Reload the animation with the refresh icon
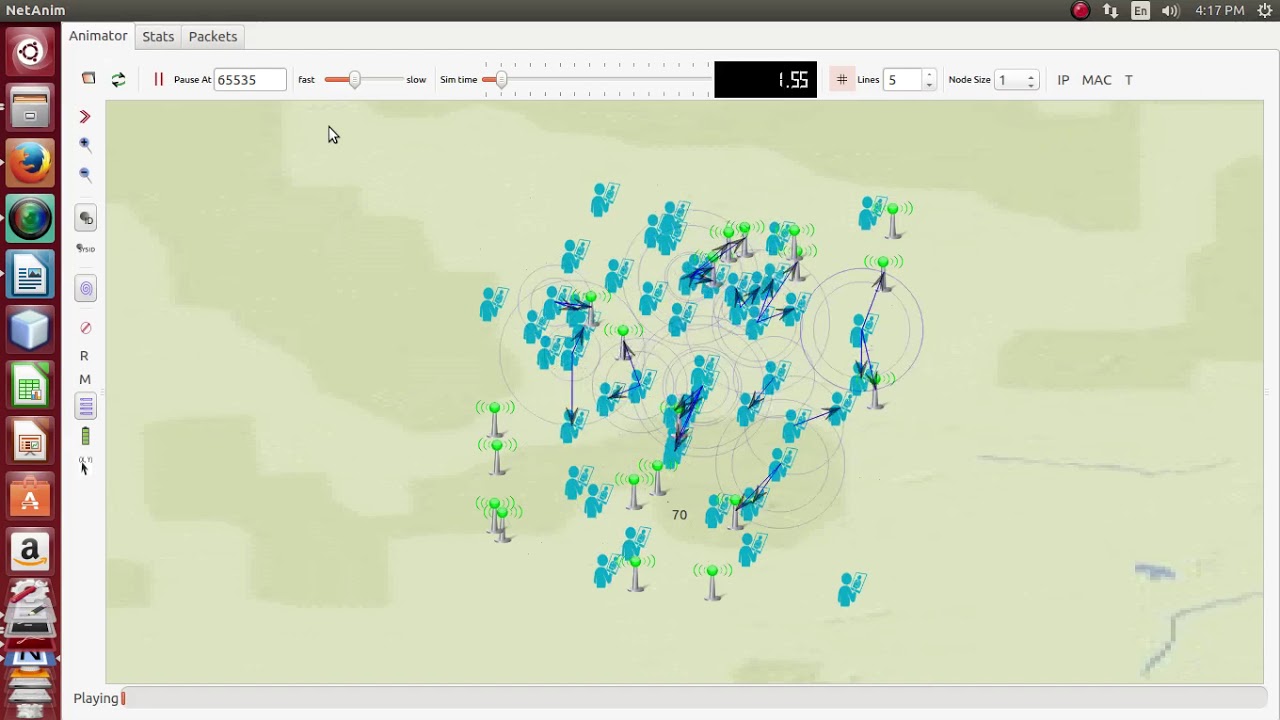1280x720 pixels. [x=119, y=80]
